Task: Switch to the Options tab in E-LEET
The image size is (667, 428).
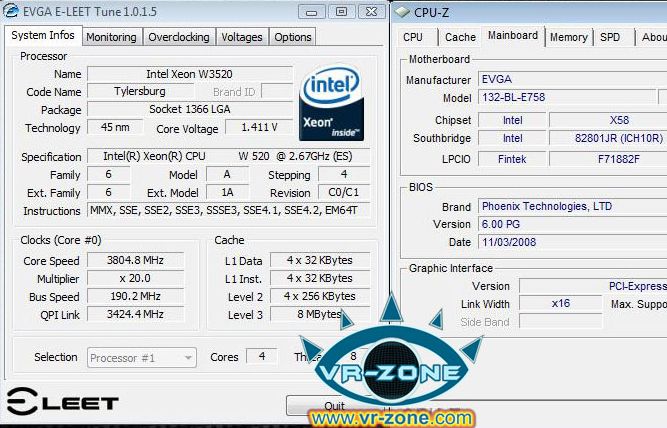Action: tap(293, 37)
